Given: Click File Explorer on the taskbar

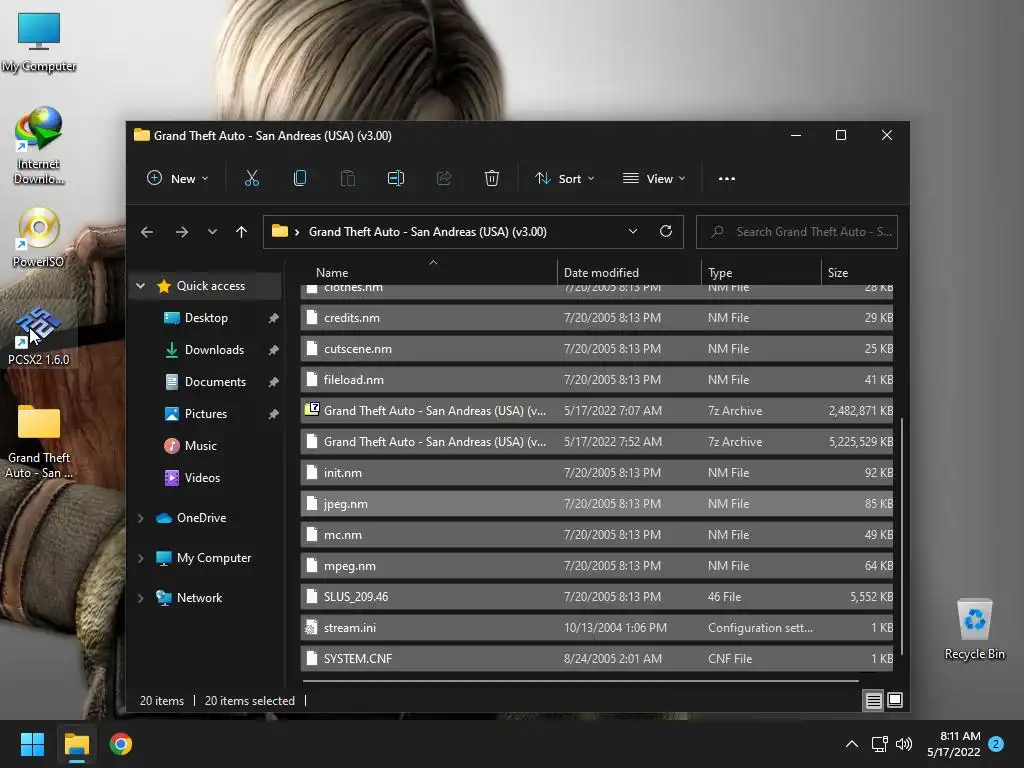Looking at the screenshot, I should pyautogui.click(x=76, y=744).
